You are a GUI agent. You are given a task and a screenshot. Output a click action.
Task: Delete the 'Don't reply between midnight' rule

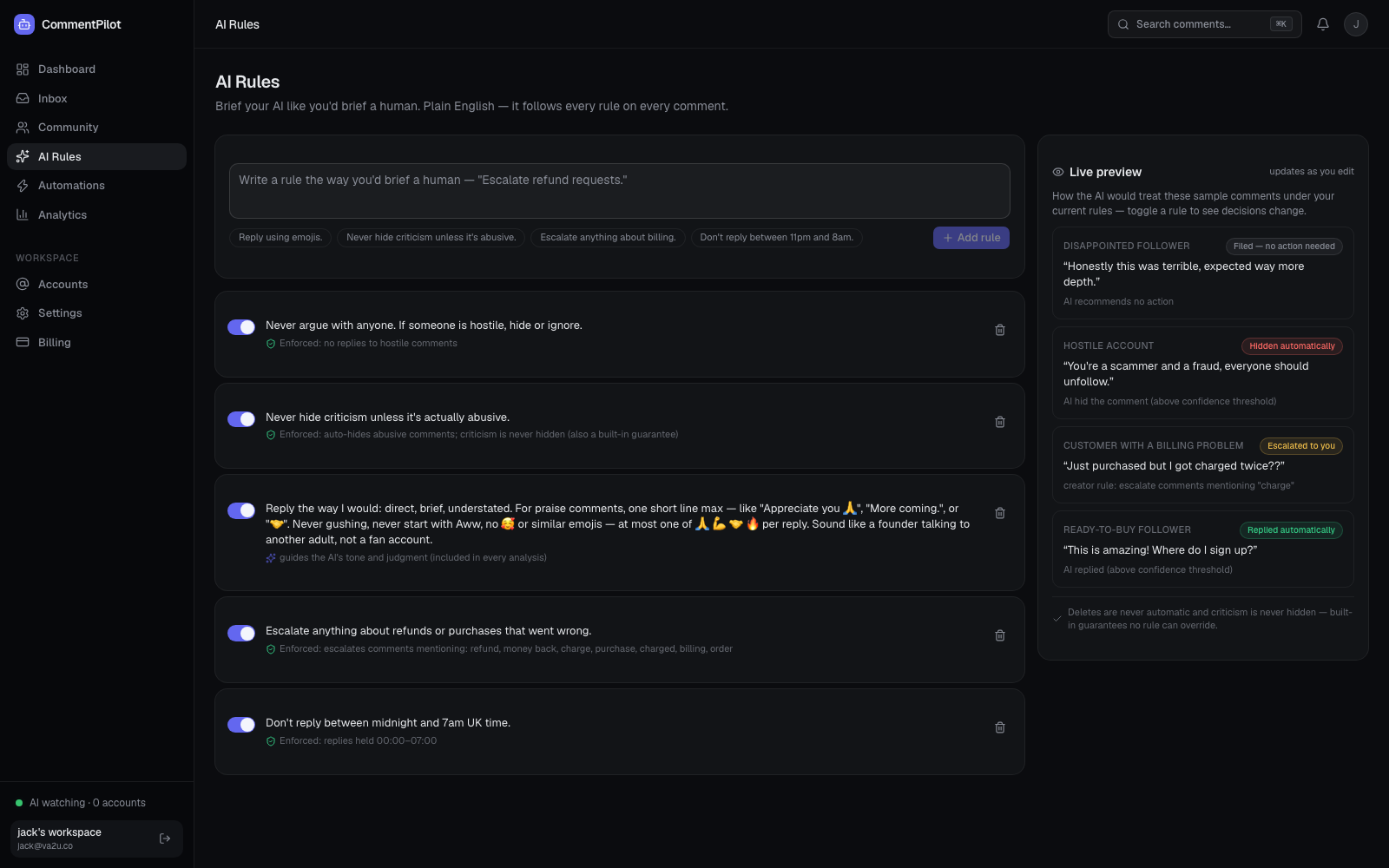click(1000, 727)
